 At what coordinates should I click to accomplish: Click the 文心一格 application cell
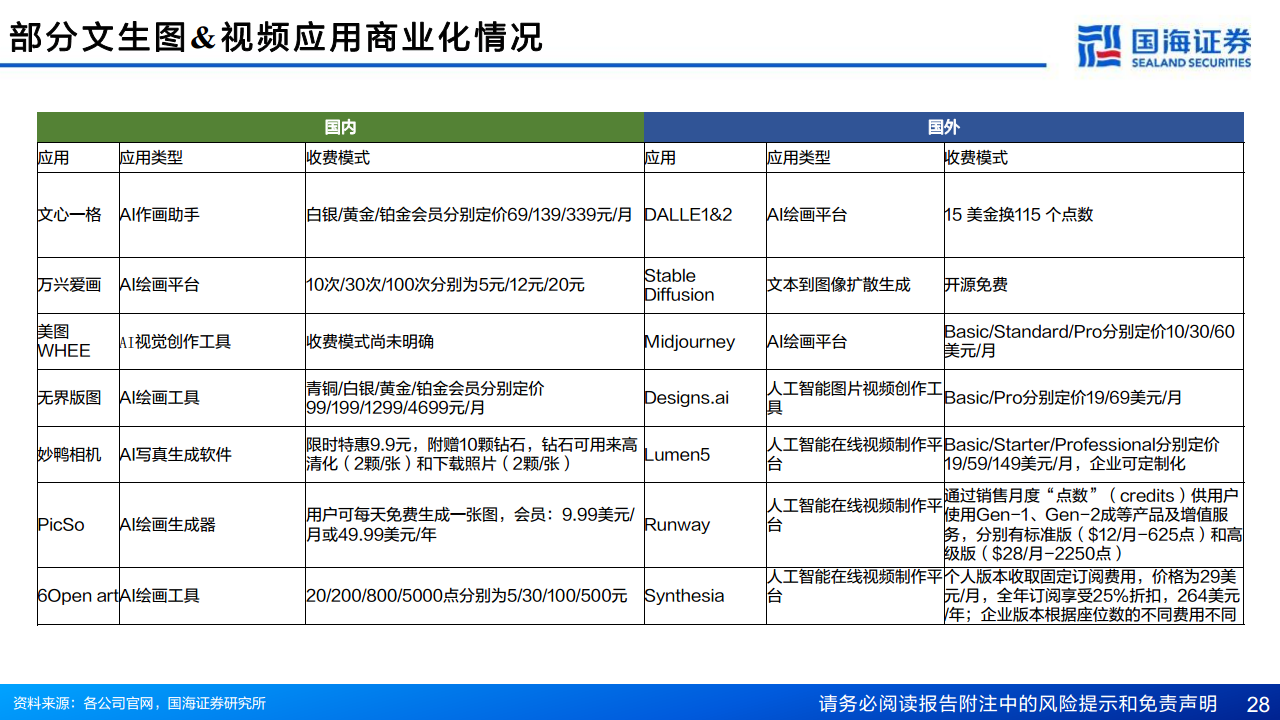(78, 215)
